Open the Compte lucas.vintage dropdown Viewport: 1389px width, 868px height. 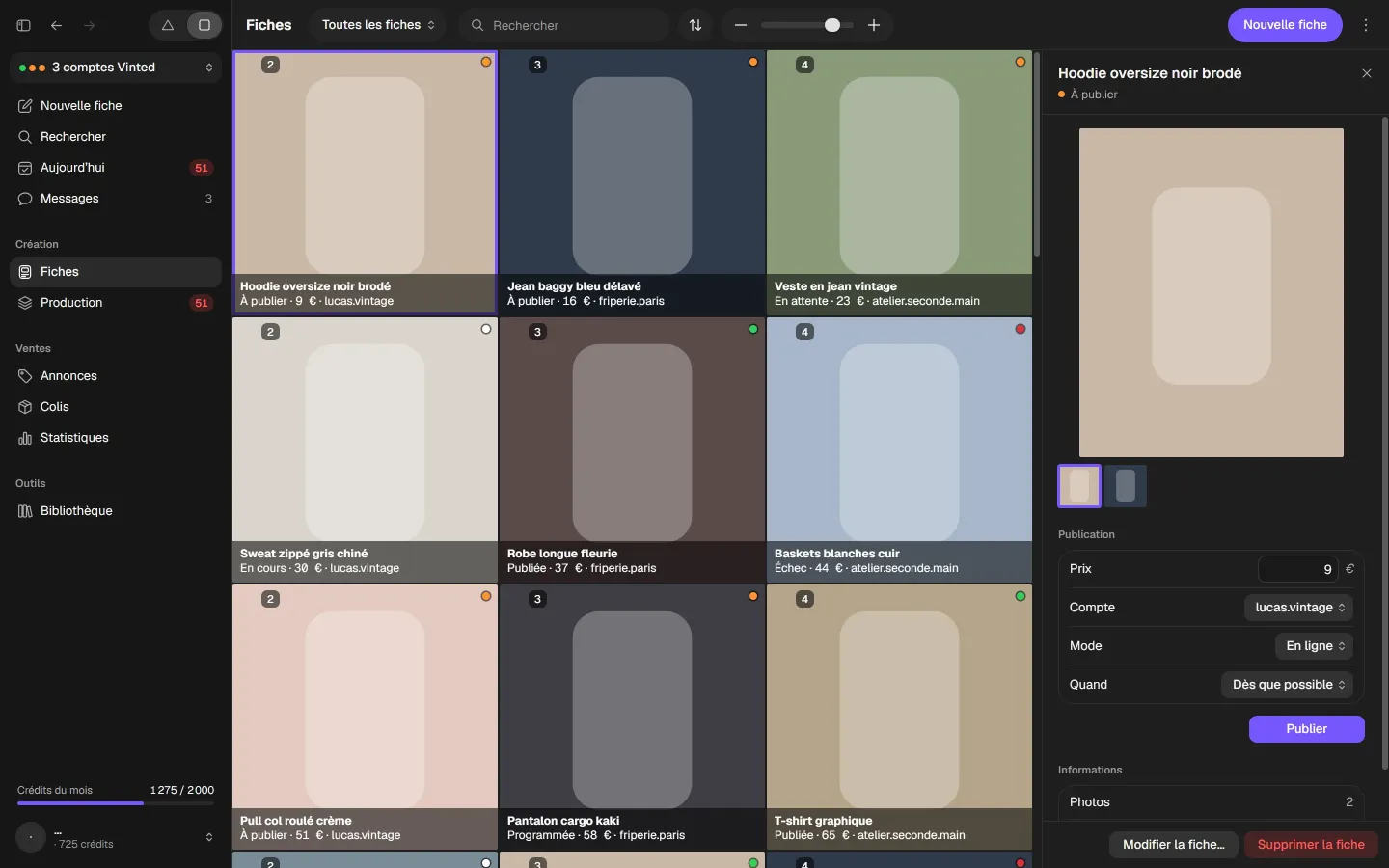[1298, 608]
